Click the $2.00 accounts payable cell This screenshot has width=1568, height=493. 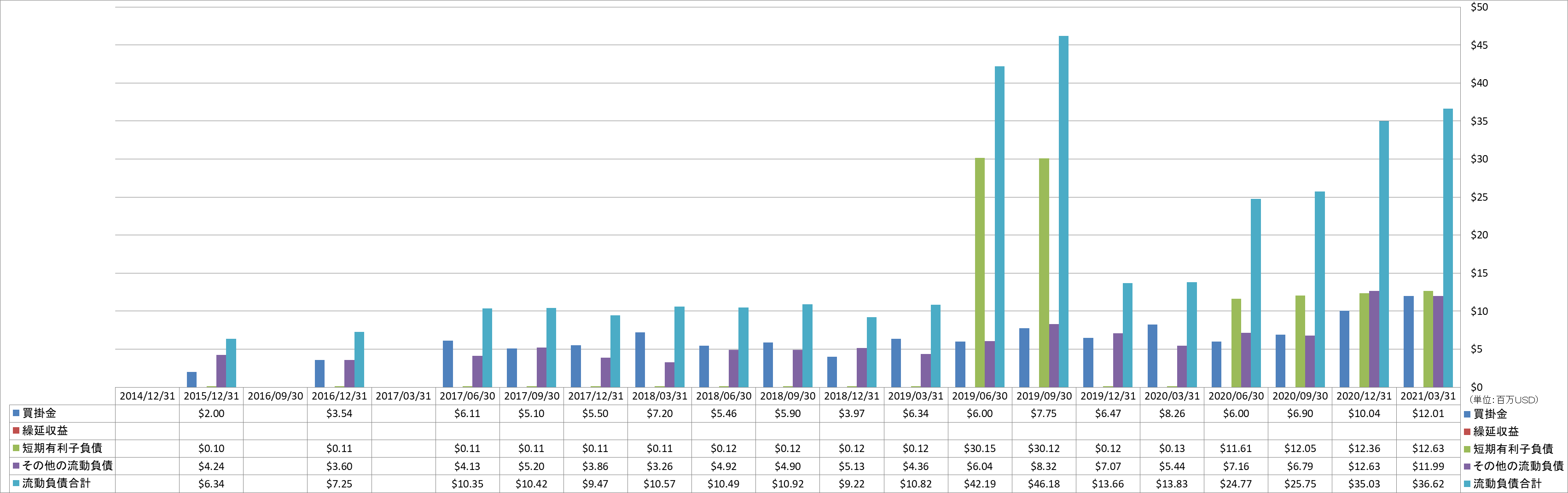[211, 414]
